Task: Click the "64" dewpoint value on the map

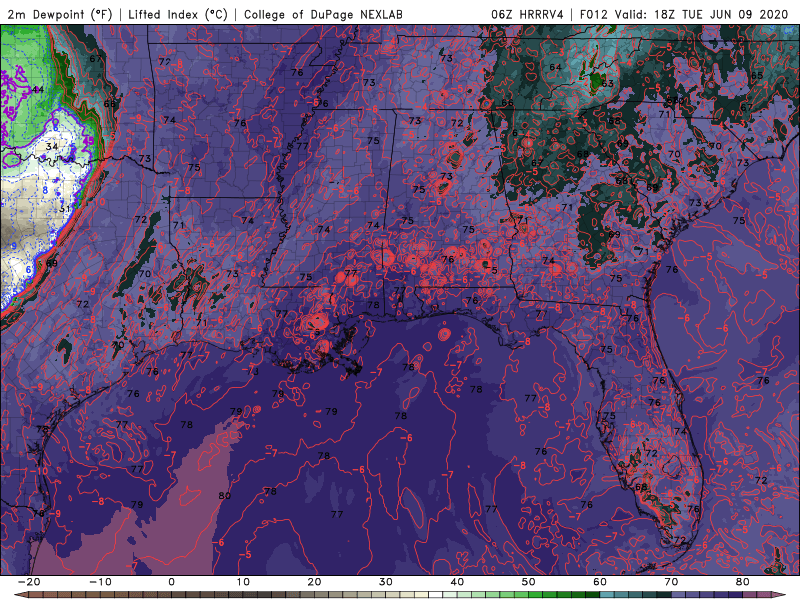Action: coord(555,67)
